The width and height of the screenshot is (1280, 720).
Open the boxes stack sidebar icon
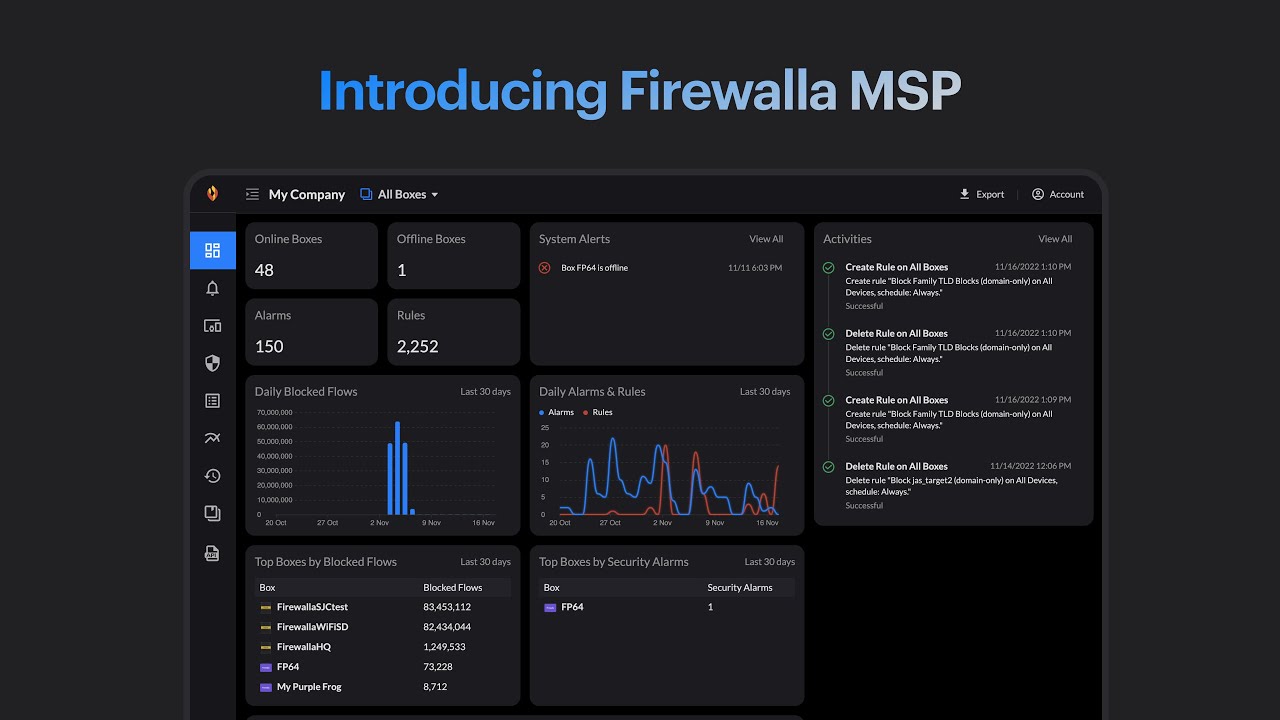click(212, 513)
